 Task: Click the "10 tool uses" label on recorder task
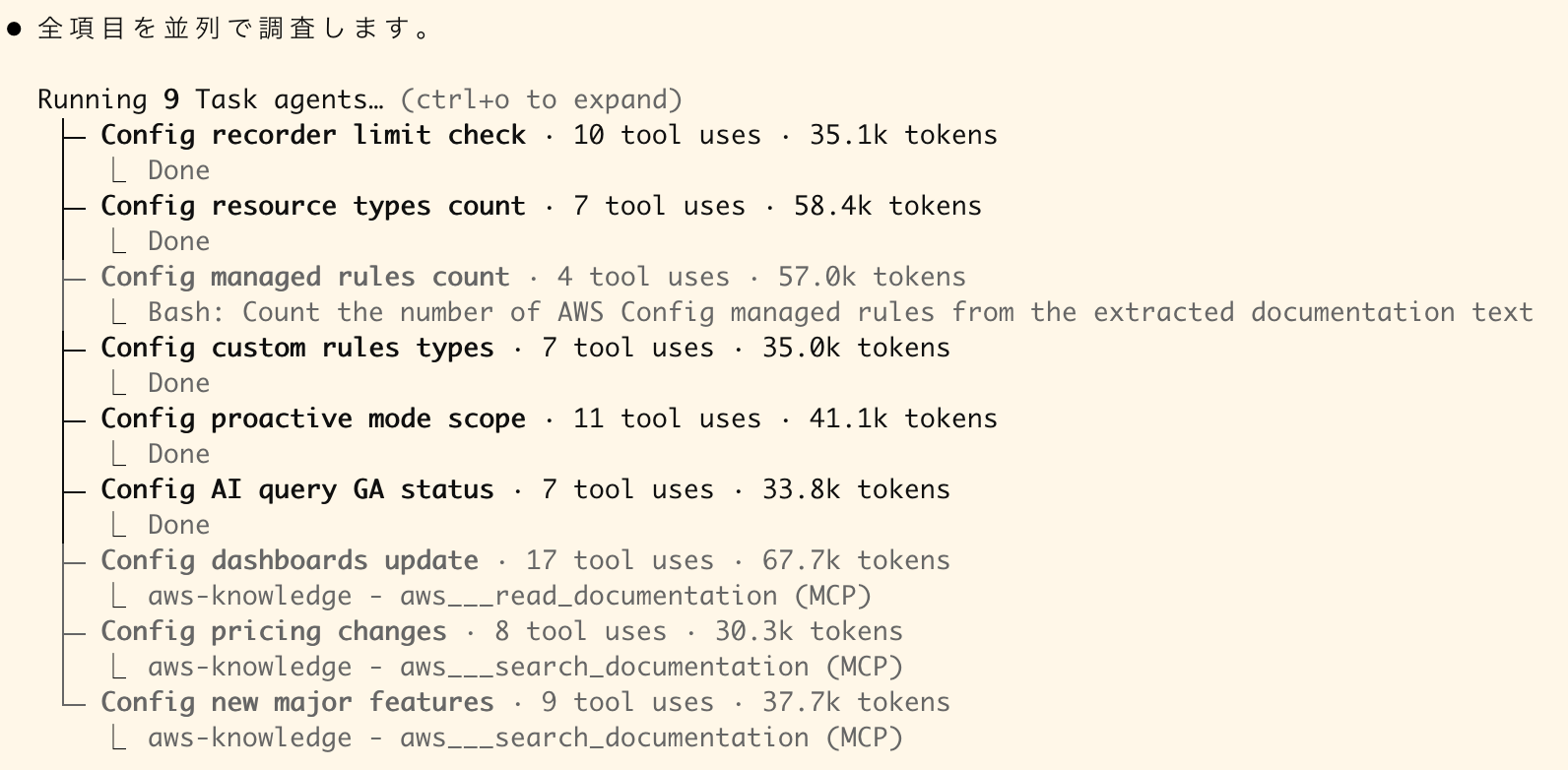pyautogui.click(x=667, y=135)
